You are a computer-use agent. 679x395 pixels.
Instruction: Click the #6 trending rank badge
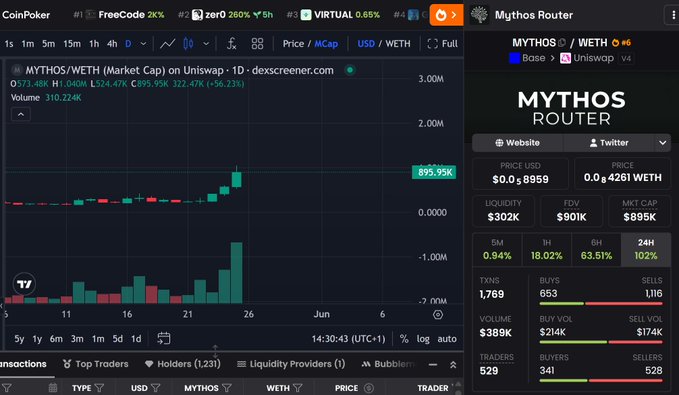pyautogui.click(x=621, y=43)
